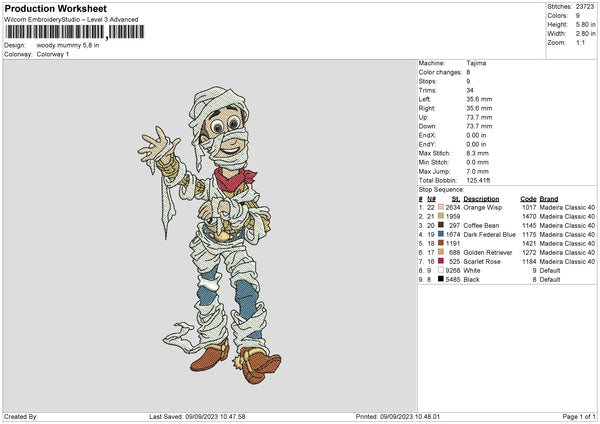Click the Golden Retriever color swatch

tap(441, 252)
